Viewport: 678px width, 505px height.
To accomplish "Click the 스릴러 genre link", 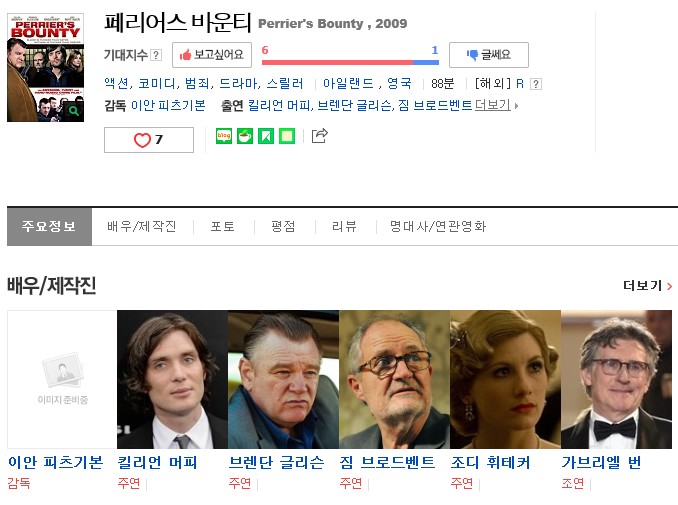I will click(x=285, y=83).
